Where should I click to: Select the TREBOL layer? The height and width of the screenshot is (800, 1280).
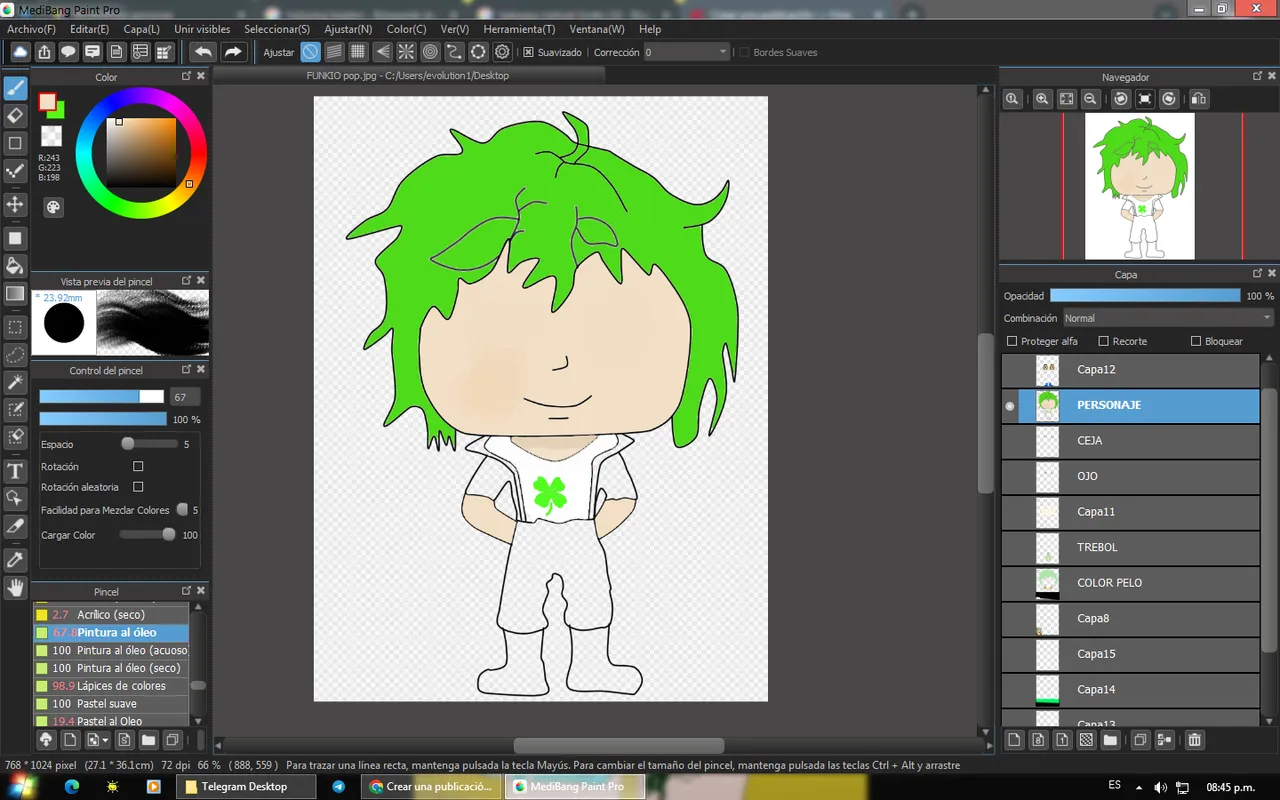point(1131,547)
